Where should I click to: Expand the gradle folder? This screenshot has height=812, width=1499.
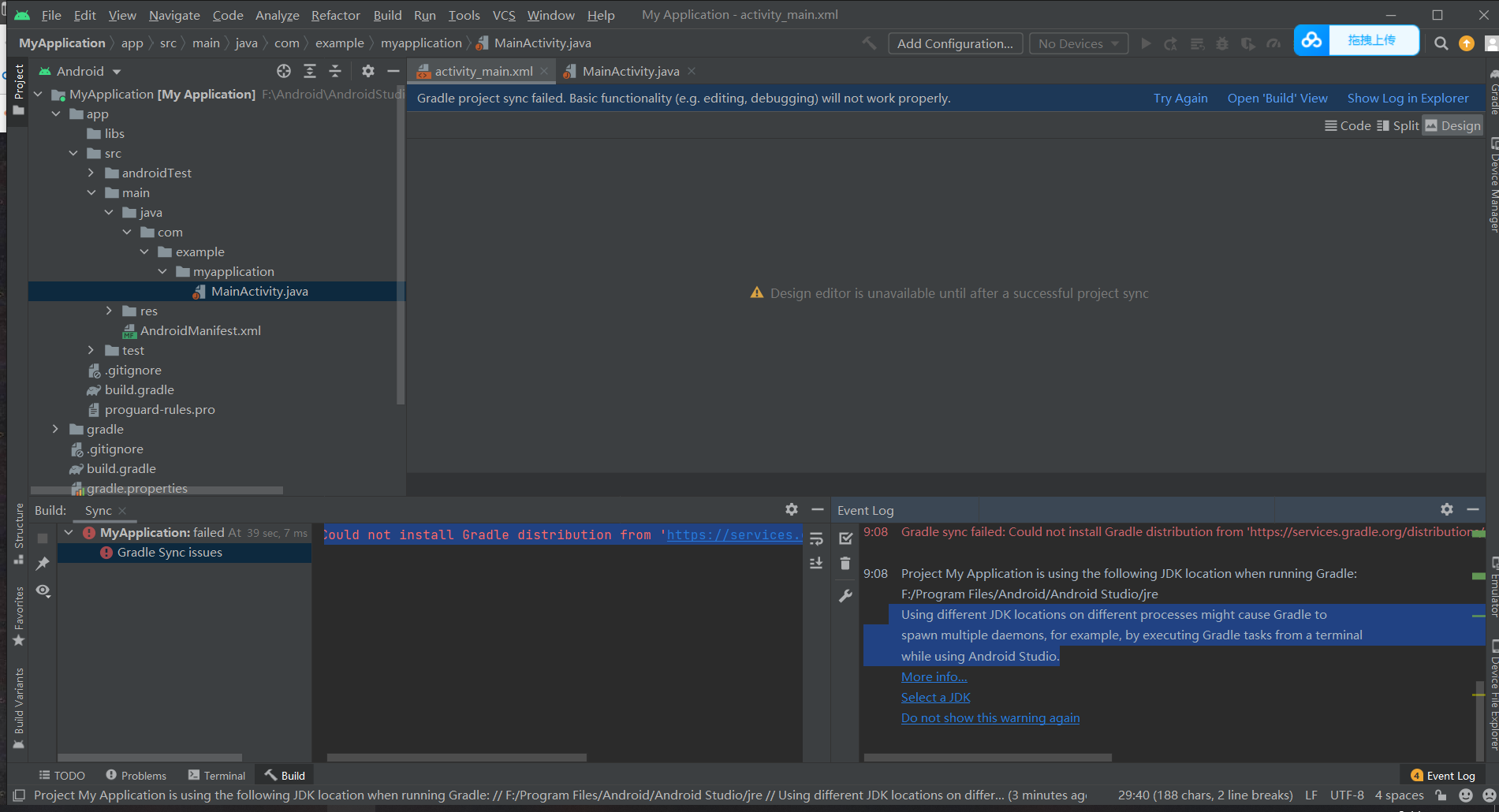pyautogui.click(x=55, y=429)
